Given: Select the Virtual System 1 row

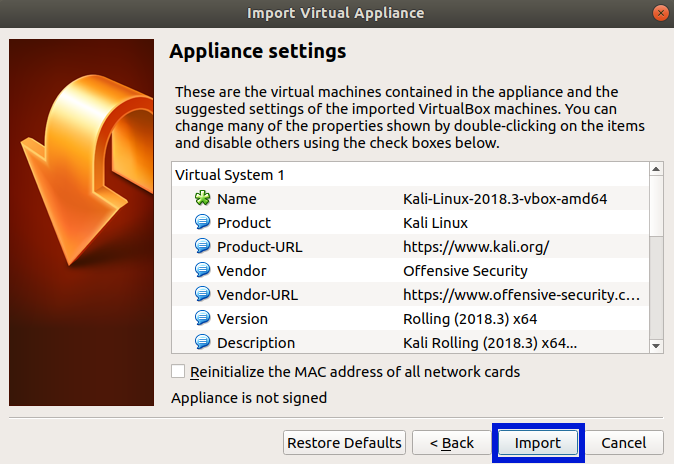Looking at the screenshot, I should pos(411,175).
